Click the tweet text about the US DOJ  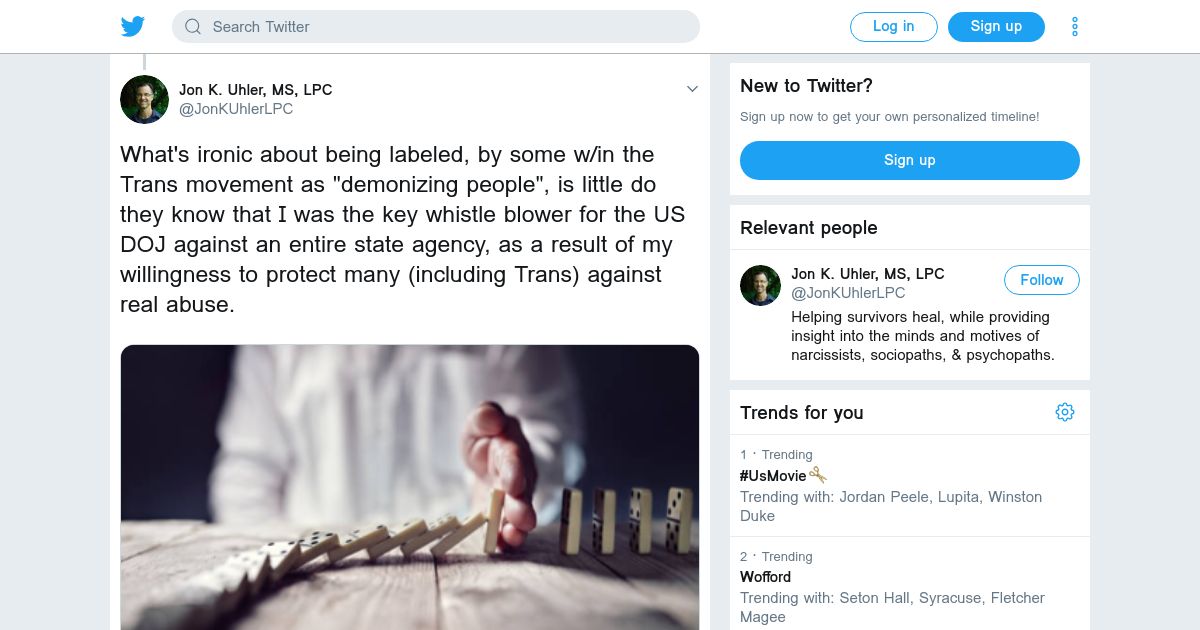click(400, 230)
